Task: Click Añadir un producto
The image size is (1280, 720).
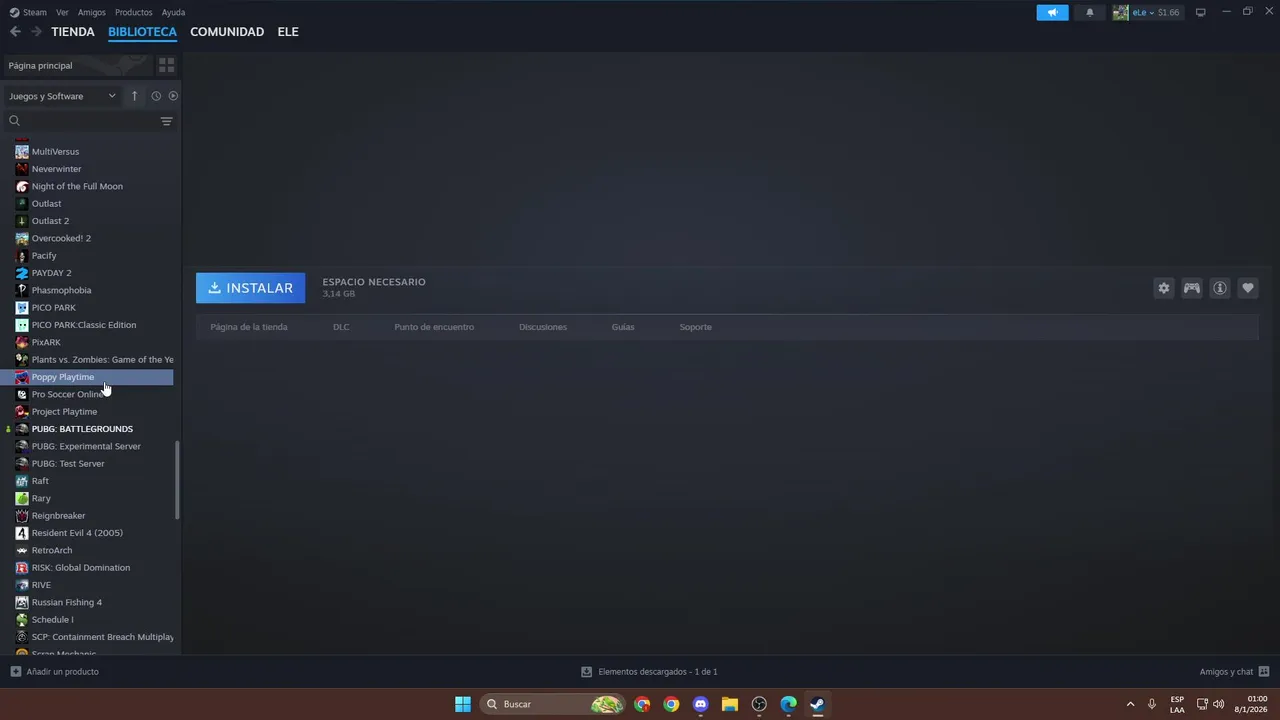Action: click(55, 672)
